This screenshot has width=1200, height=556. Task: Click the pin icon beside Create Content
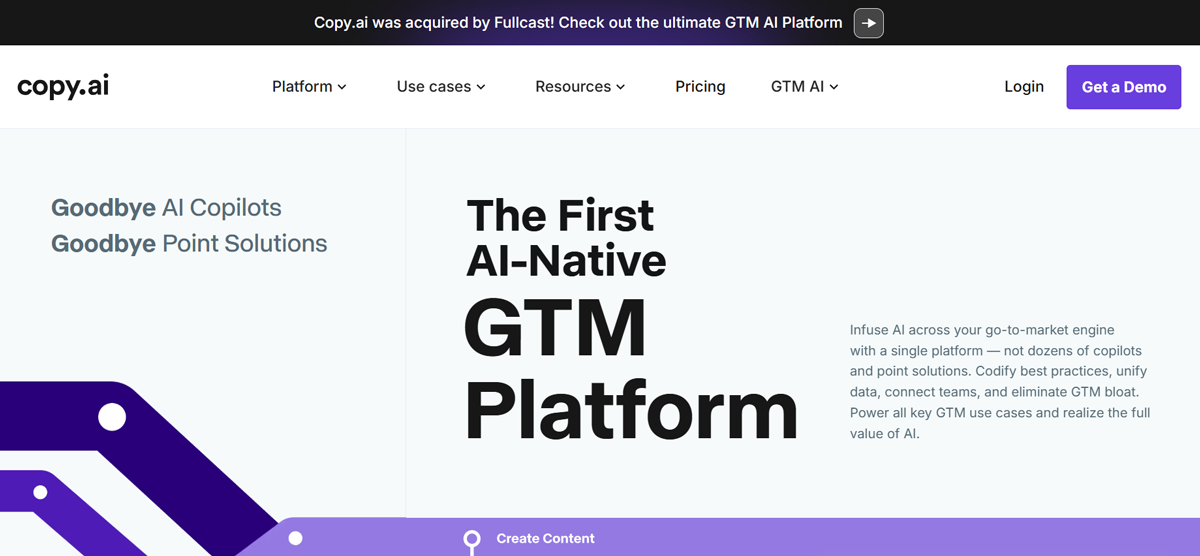[472, 542]
